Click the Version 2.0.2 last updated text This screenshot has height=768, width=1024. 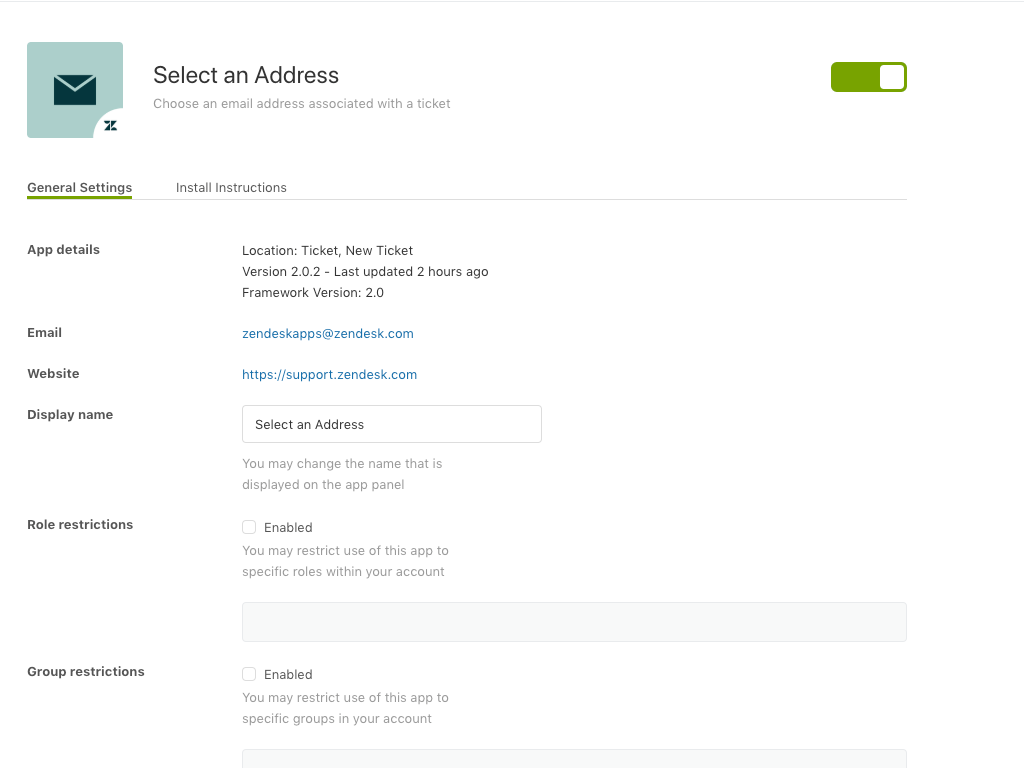(365, 272)
